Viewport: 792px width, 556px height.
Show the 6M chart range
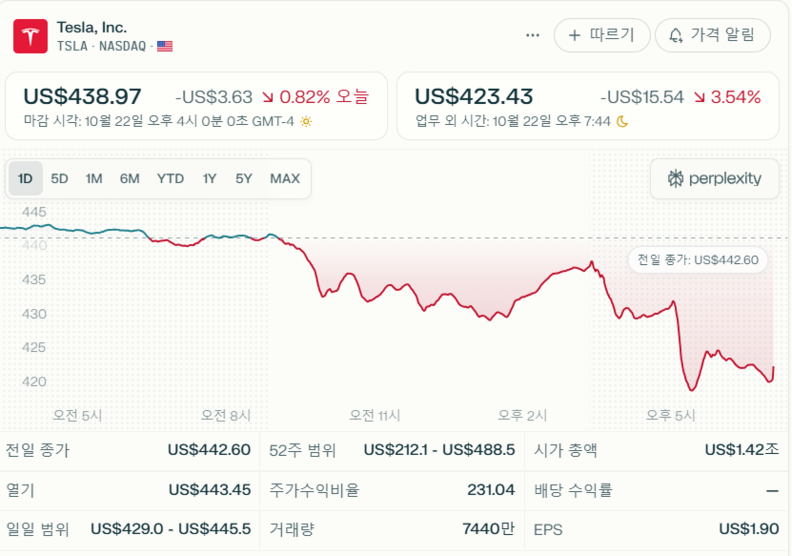[x=130, y=179]
